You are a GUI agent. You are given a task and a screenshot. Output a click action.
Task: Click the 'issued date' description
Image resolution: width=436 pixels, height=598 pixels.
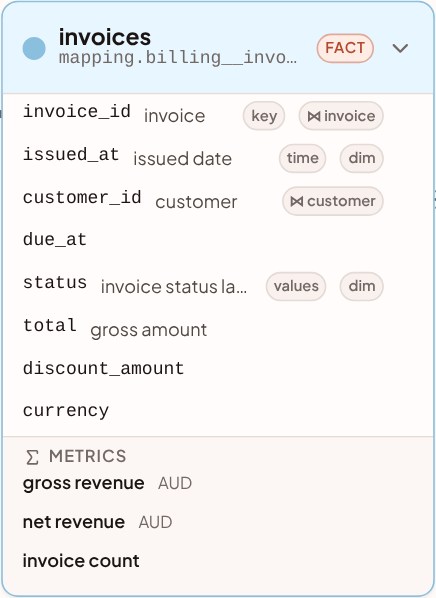point(182,159)
